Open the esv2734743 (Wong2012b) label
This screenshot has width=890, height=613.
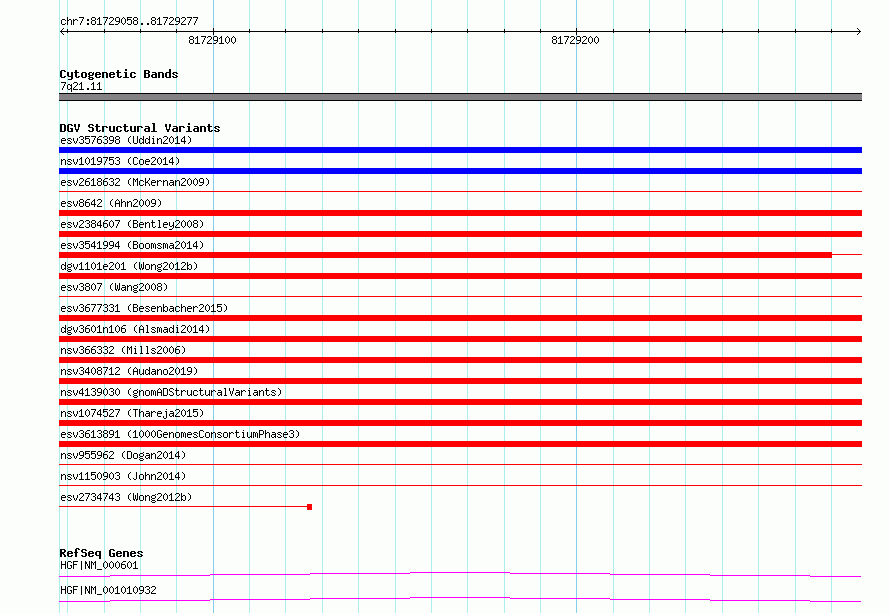click(x=126, y=497)
